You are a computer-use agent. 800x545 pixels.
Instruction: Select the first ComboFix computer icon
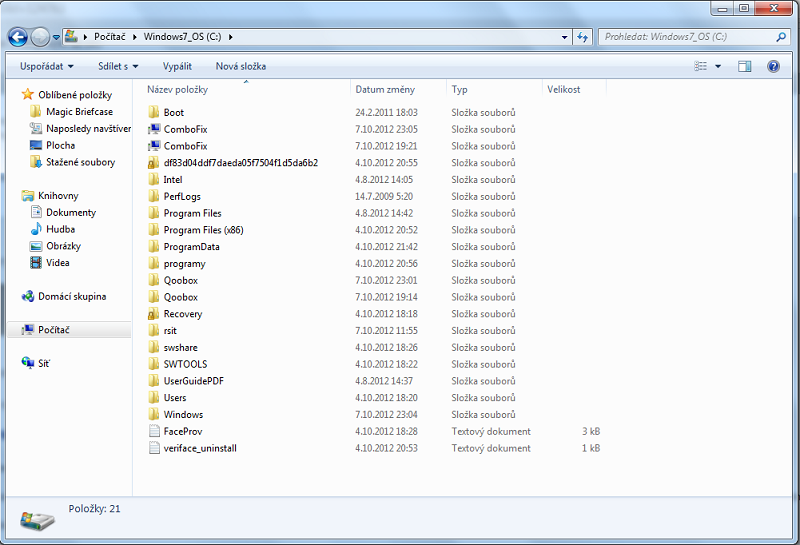[x=153, y=129]
